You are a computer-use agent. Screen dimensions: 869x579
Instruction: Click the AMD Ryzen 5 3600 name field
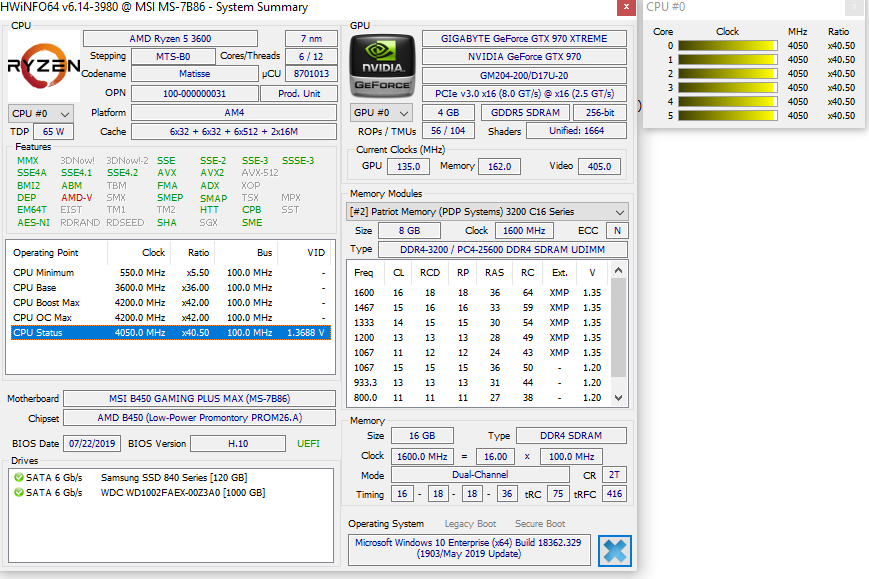(170, 39)
